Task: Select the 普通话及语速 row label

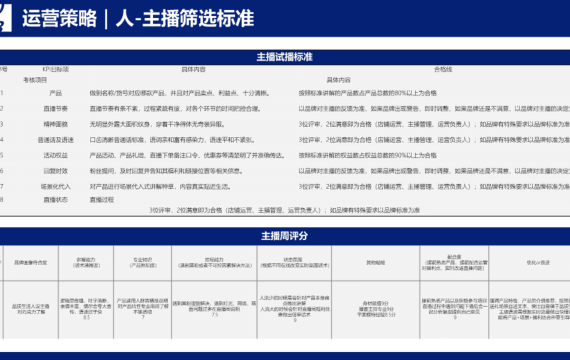Action: pyautogui.click(x=55, y=140)
